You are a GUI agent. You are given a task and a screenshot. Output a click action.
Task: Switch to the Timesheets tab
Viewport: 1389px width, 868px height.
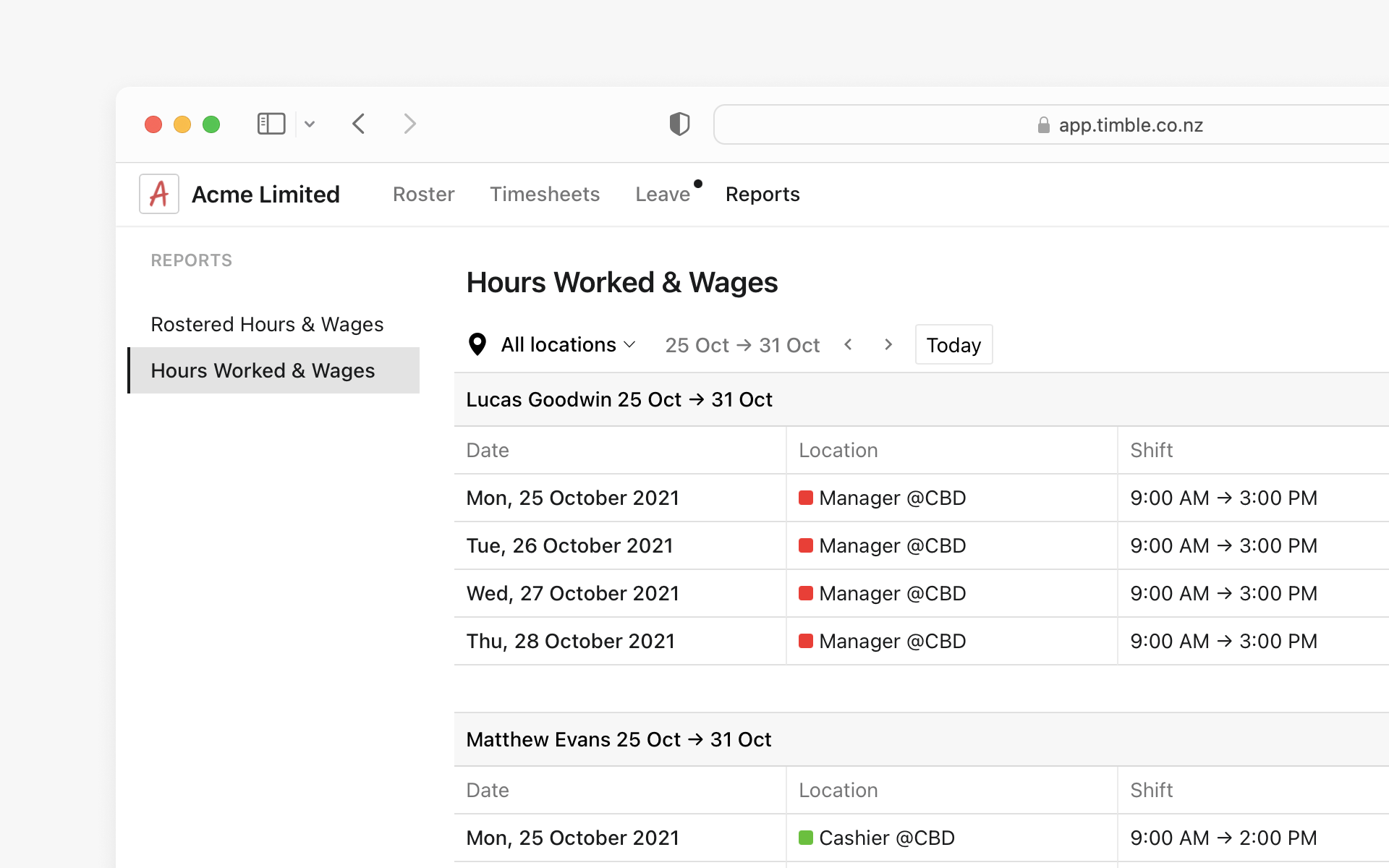(545, 194)
